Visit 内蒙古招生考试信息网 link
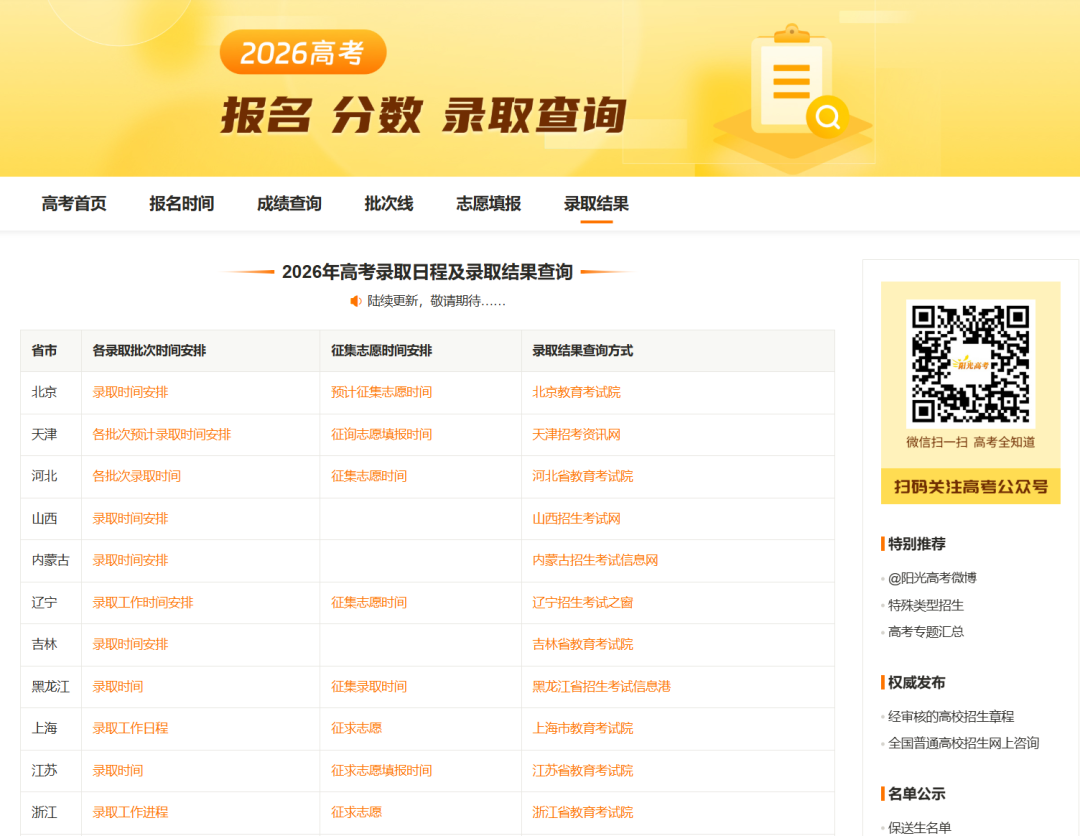The height and width of the screenshot is (836, 1080). click(595, 561)
